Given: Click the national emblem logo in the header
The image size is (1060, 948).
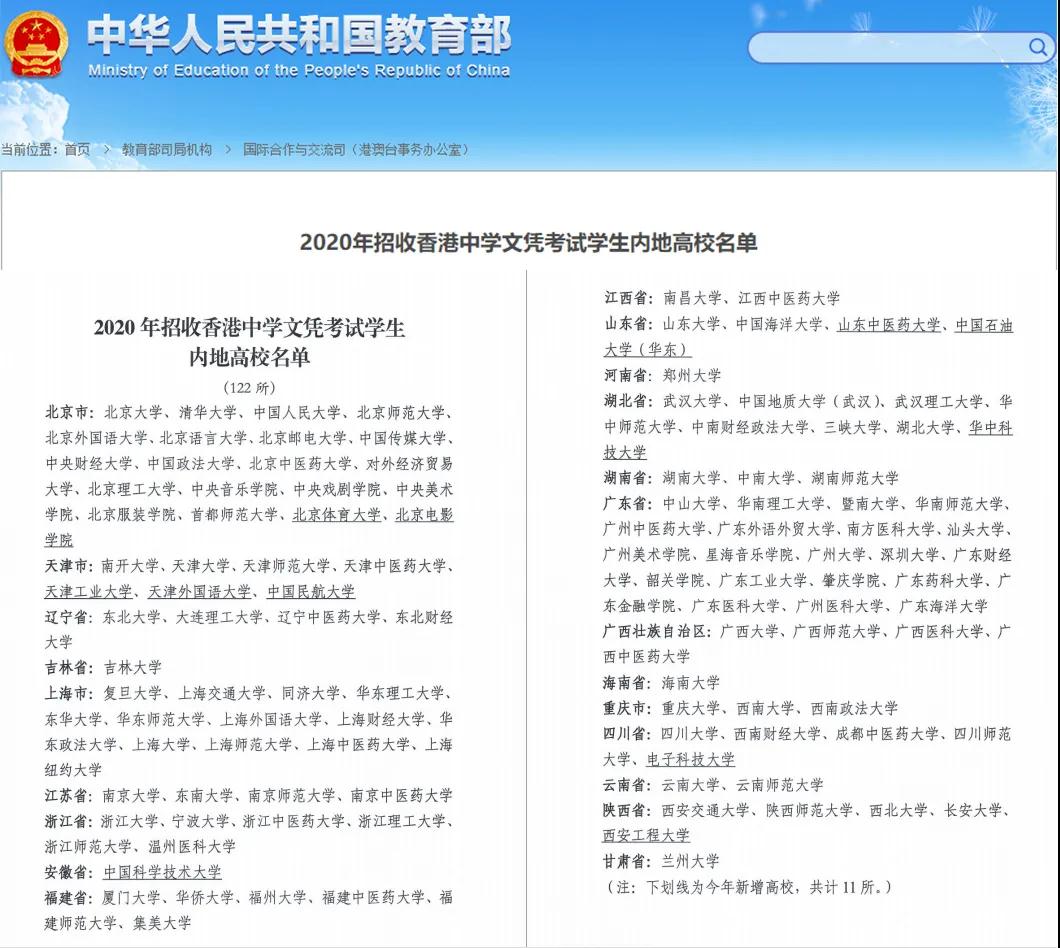Looking at the screenshot, I should pos(35,43).
